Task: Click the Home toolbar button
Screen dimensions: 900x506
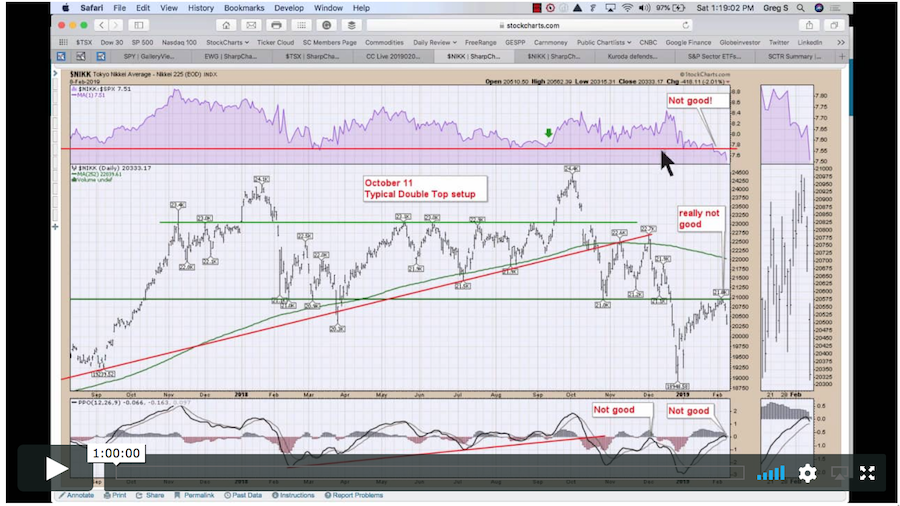Action: (226, 25)
